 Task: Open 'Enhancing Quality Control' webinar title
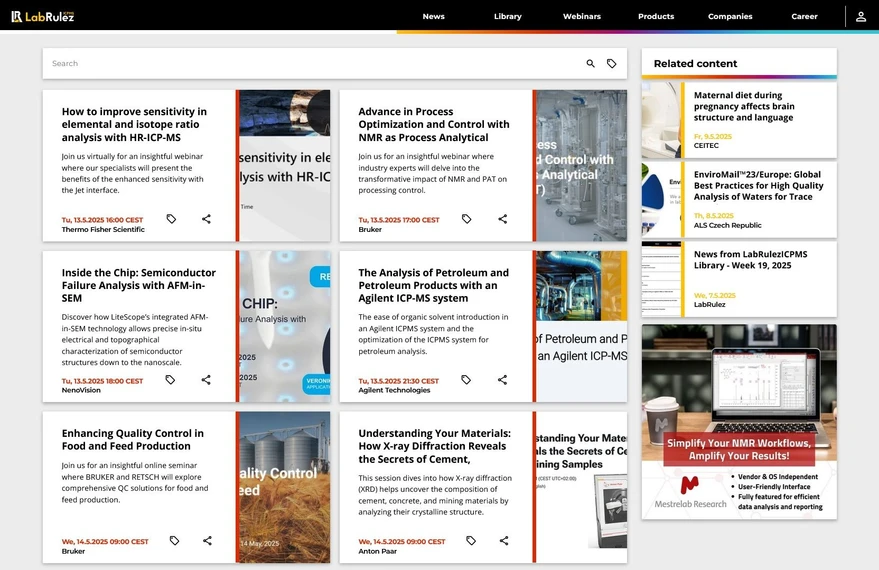(x=133, y=439)
